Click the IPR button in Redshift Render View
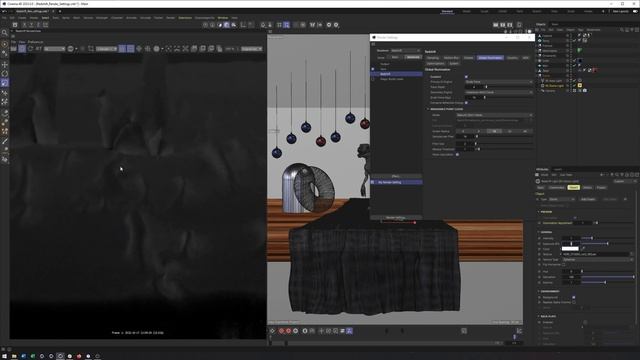Viewport: 640px width, 360px height. (22, 49)
